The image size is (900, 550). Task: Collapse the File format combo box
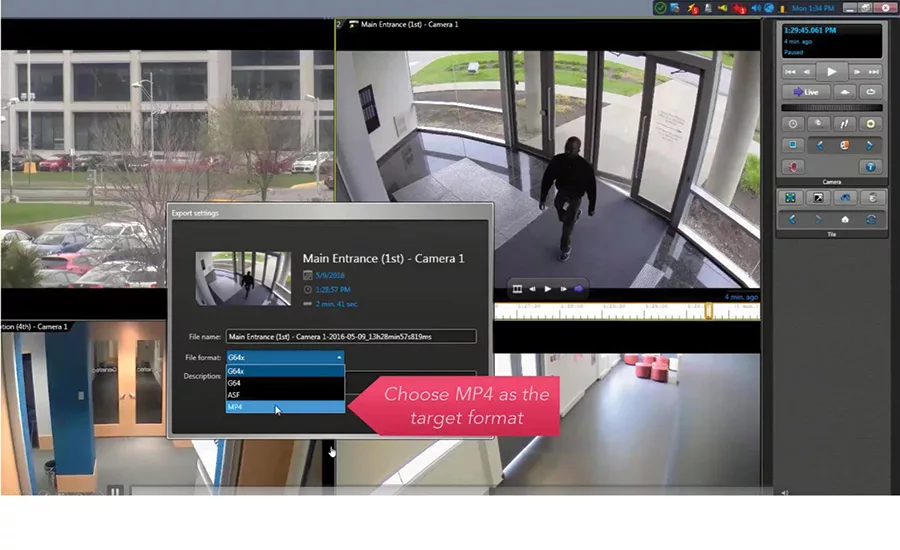pyautogui.click(x=339, y=357)
